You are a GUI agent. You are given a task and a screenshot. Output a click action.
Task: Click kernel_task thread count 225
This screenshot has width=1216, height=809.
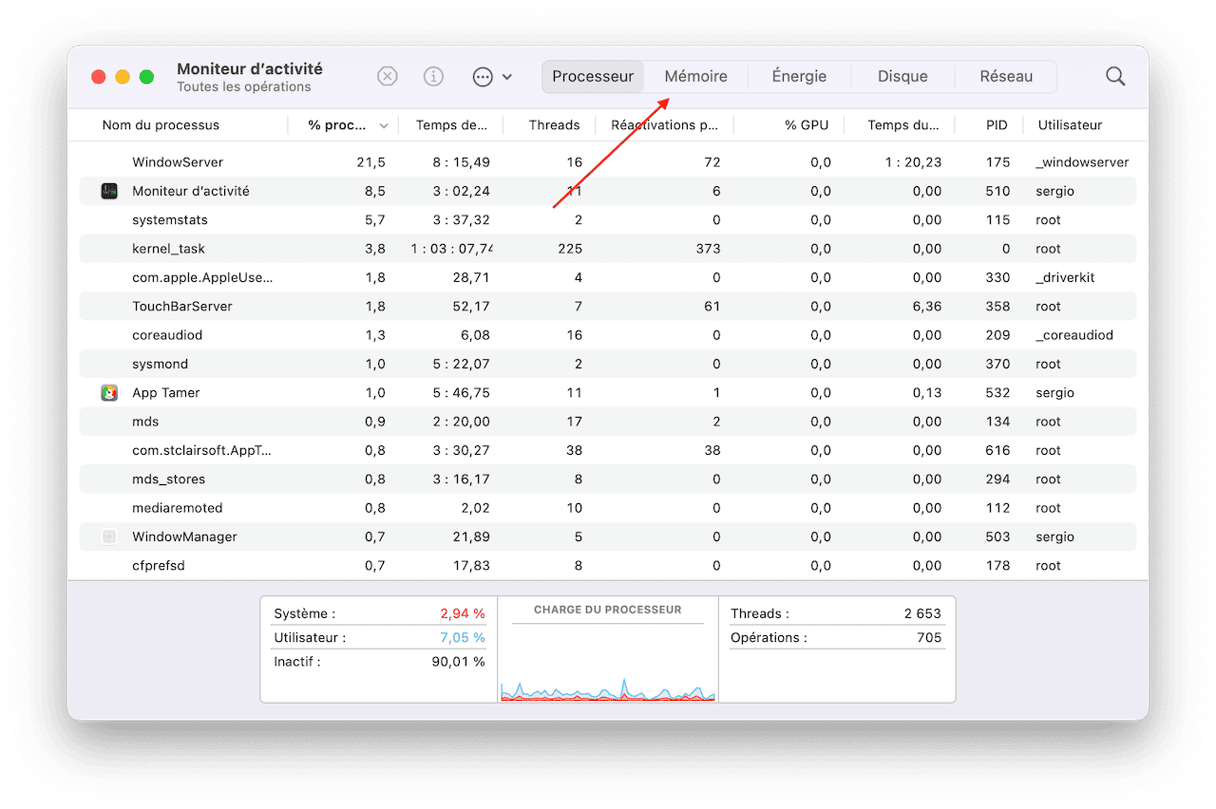(570, 249)
